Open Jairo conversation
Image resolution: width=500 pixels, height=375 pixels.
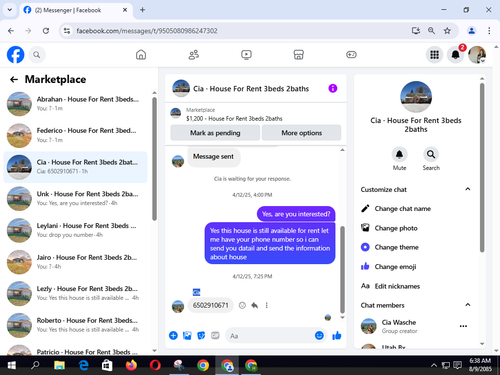coord(75,262)
